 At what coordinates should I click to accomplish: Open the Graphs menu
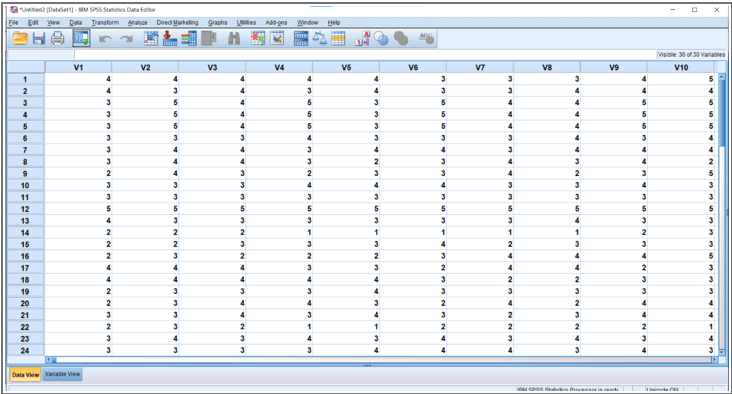tap(218, 22)
